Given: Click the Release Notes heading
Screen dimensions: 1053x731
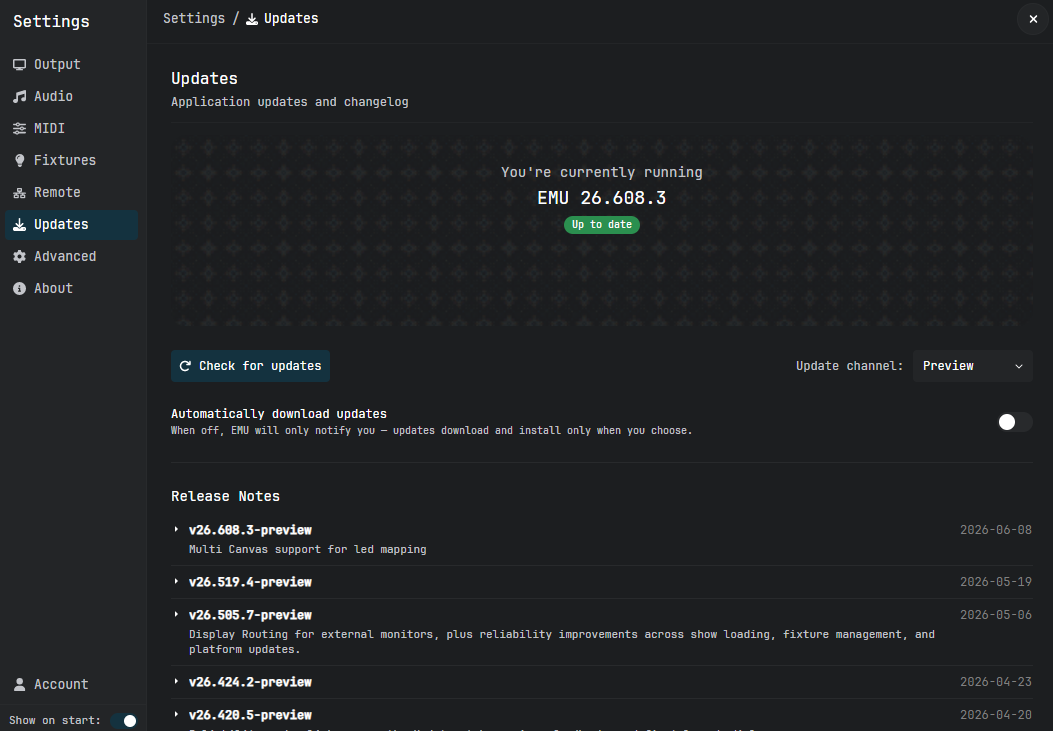Looking at the screenshot, I should pos(226,496).
